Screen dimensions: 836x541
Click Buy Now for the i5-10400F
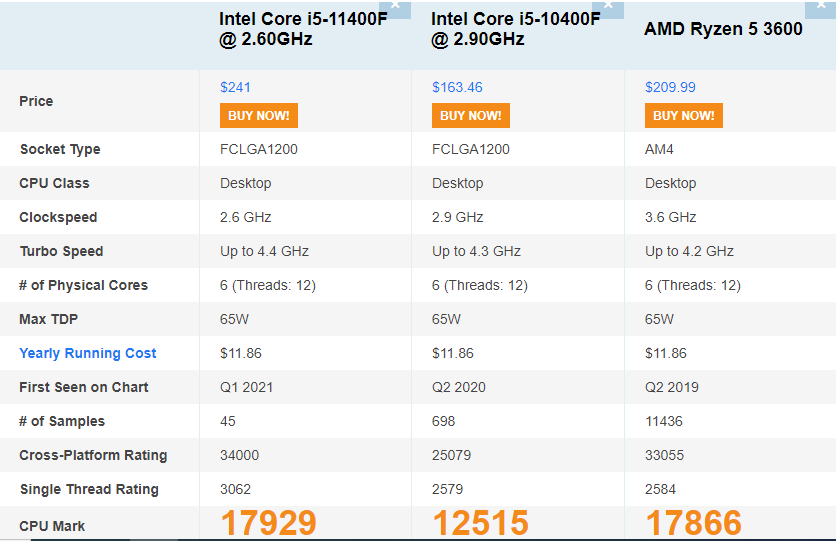click(x=471, y=115)
